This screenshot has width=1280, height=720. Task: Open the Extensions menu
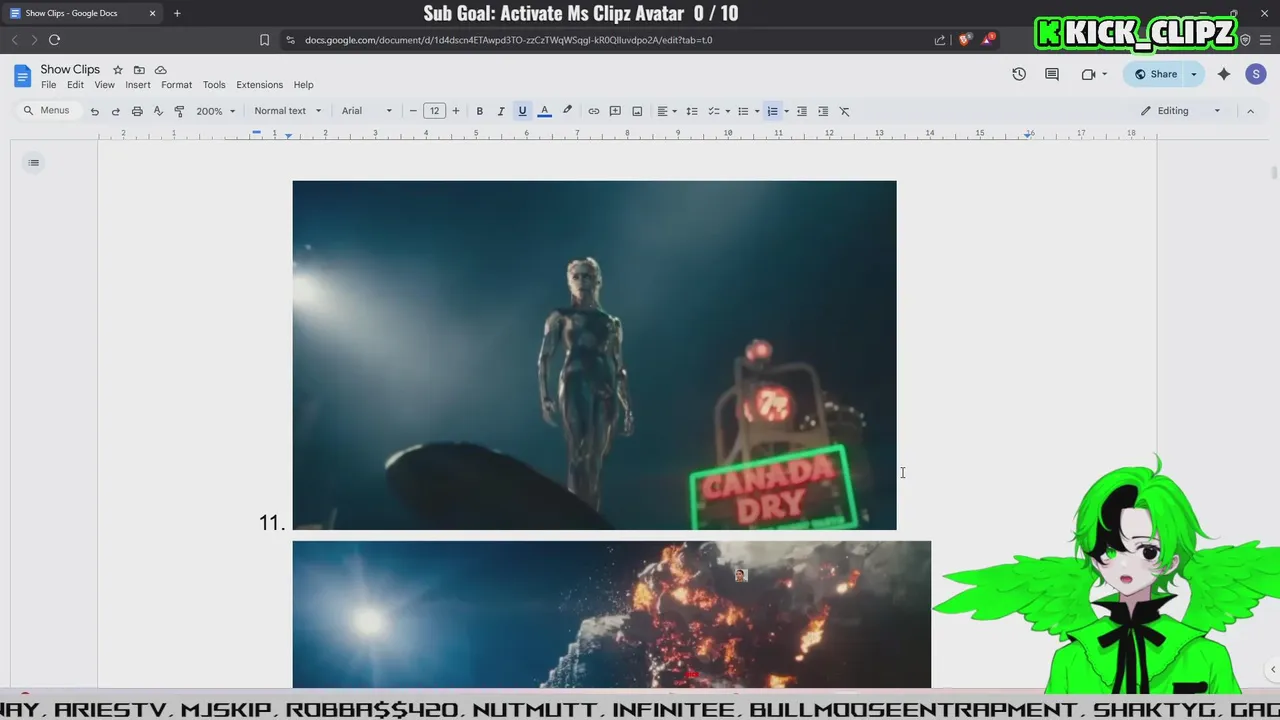click(x=259, y=85)
